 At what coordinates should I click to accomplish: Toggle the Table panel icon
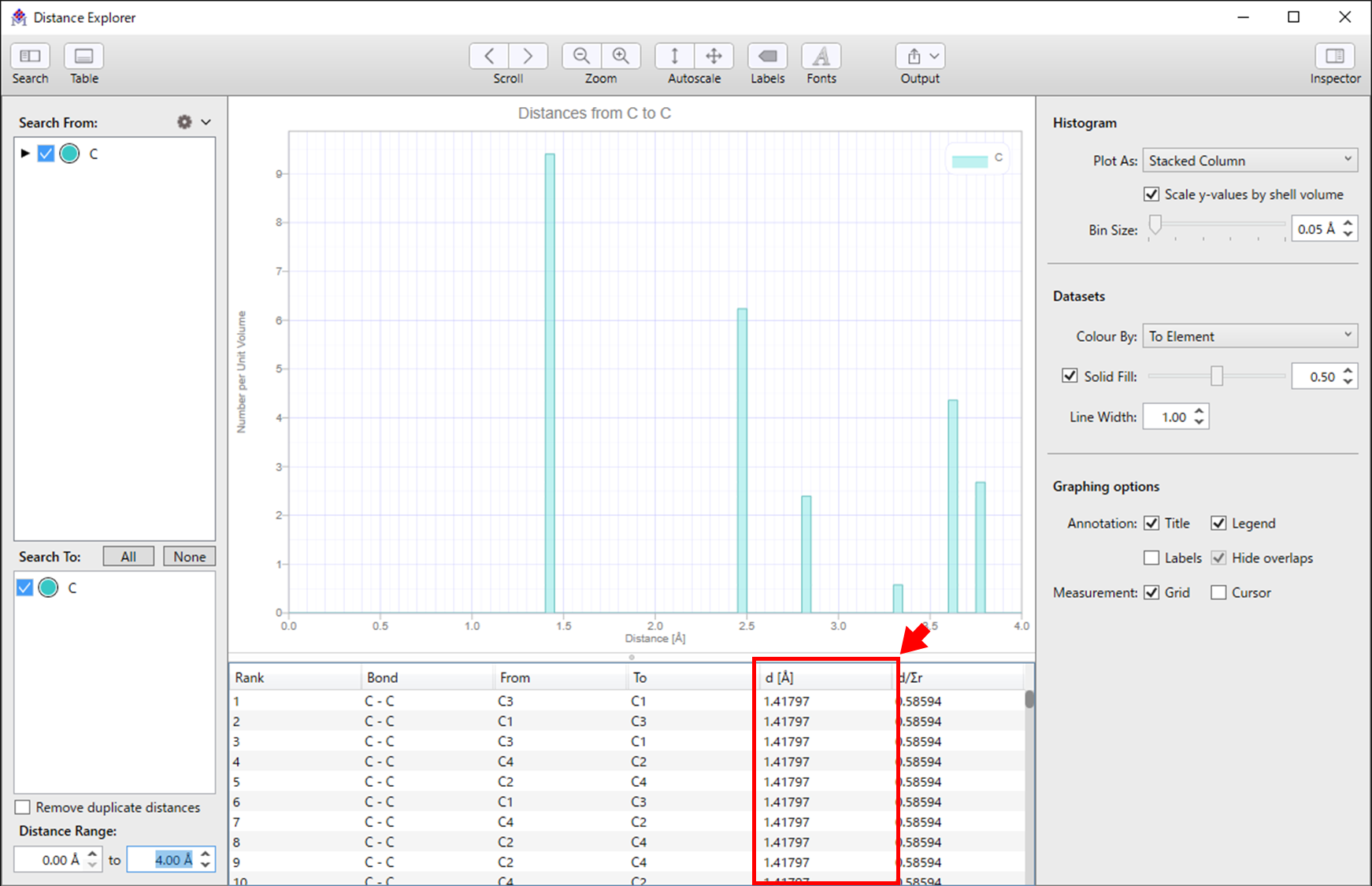tap(83, 57)
